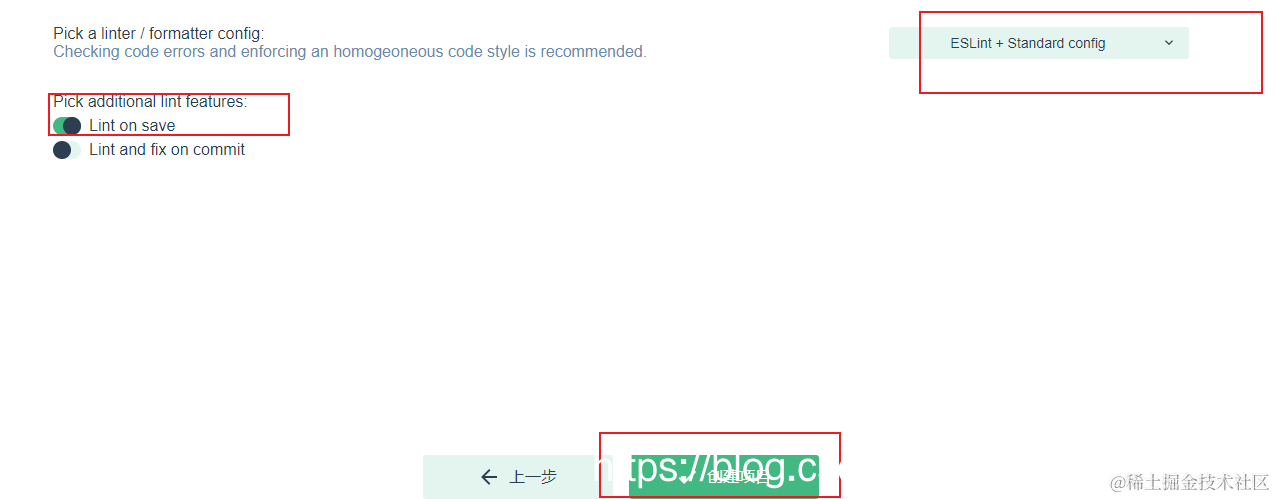Click the Lint and fix on commit label
This screenshot has height=499, width=1276.
(167, 150)
